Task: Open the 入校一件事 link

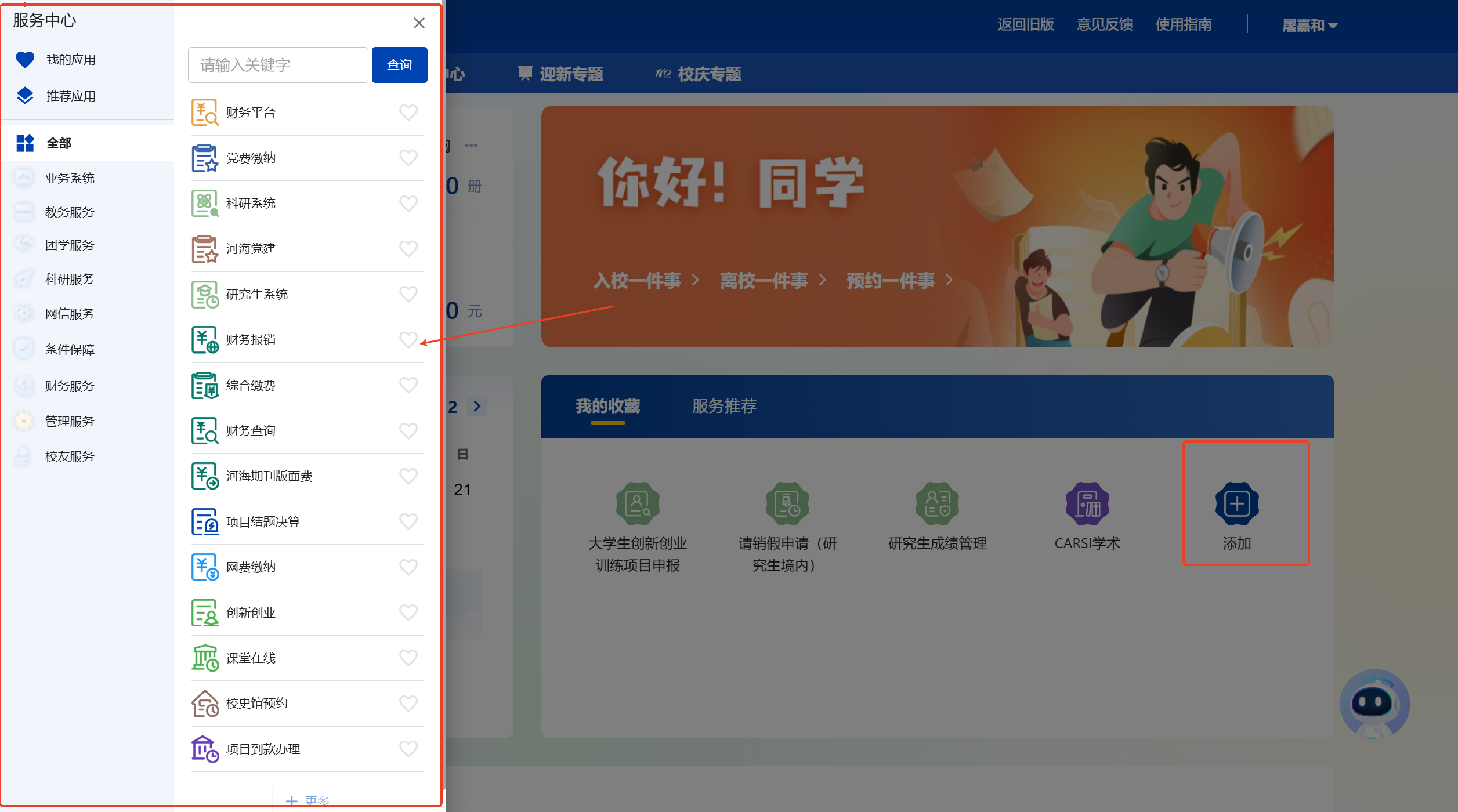Action: pyautogui.click(x=637, y=281)
